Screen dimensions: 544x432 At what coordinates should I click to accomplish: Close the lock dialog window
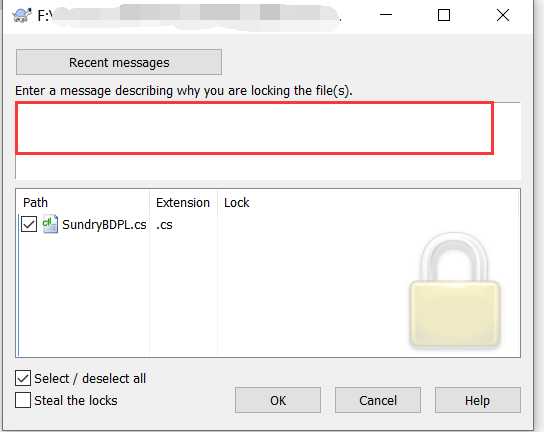[503, 15]
